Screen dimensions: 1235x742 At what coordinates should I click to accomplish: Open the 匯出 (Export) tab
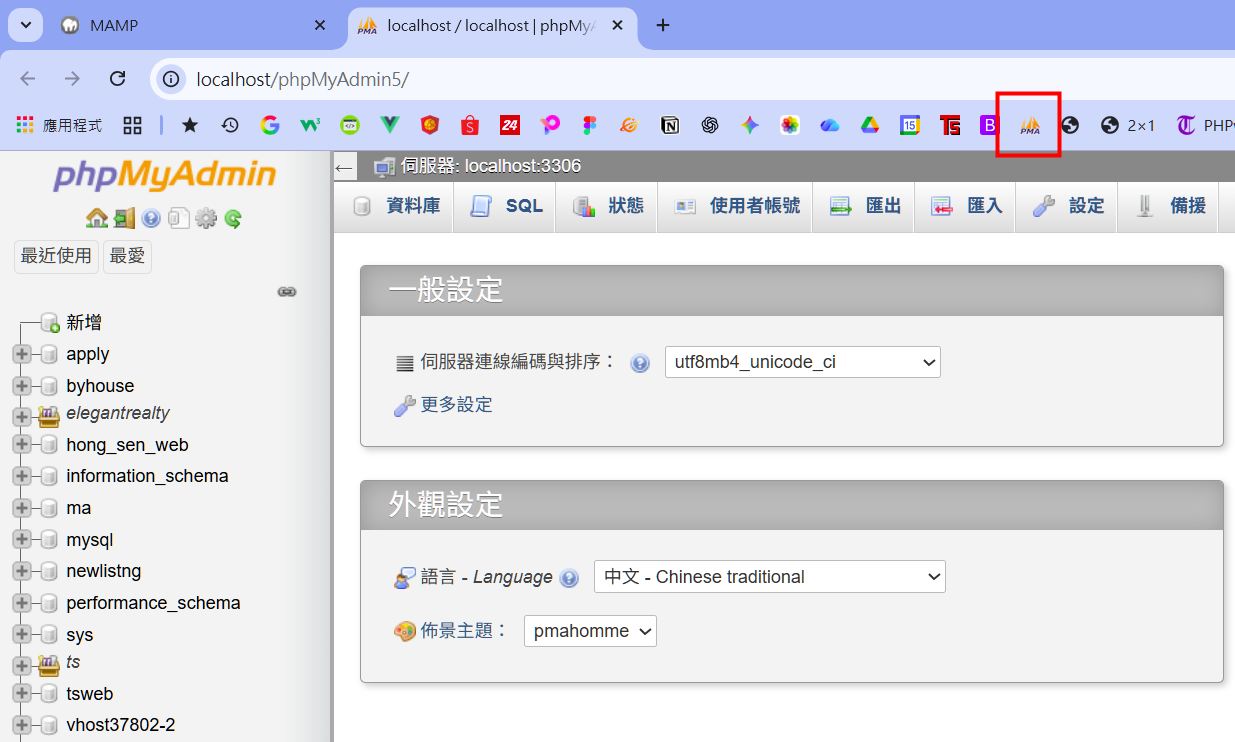pos(866,206)
